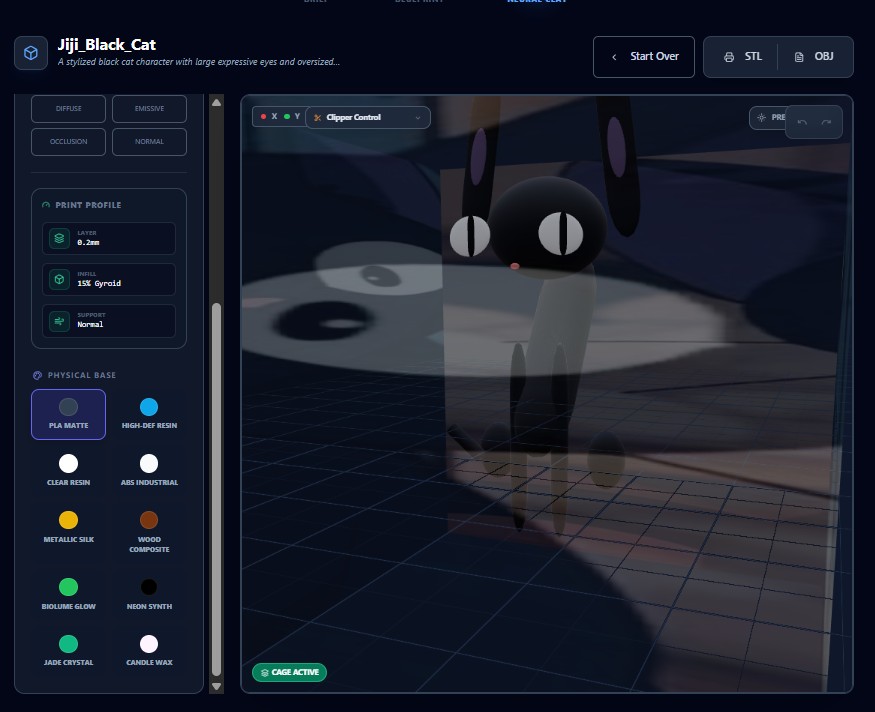The image size is (875, 712).
Task: Click the Jiji_Black_Cat model title
Action: click(x=107, y=45)
